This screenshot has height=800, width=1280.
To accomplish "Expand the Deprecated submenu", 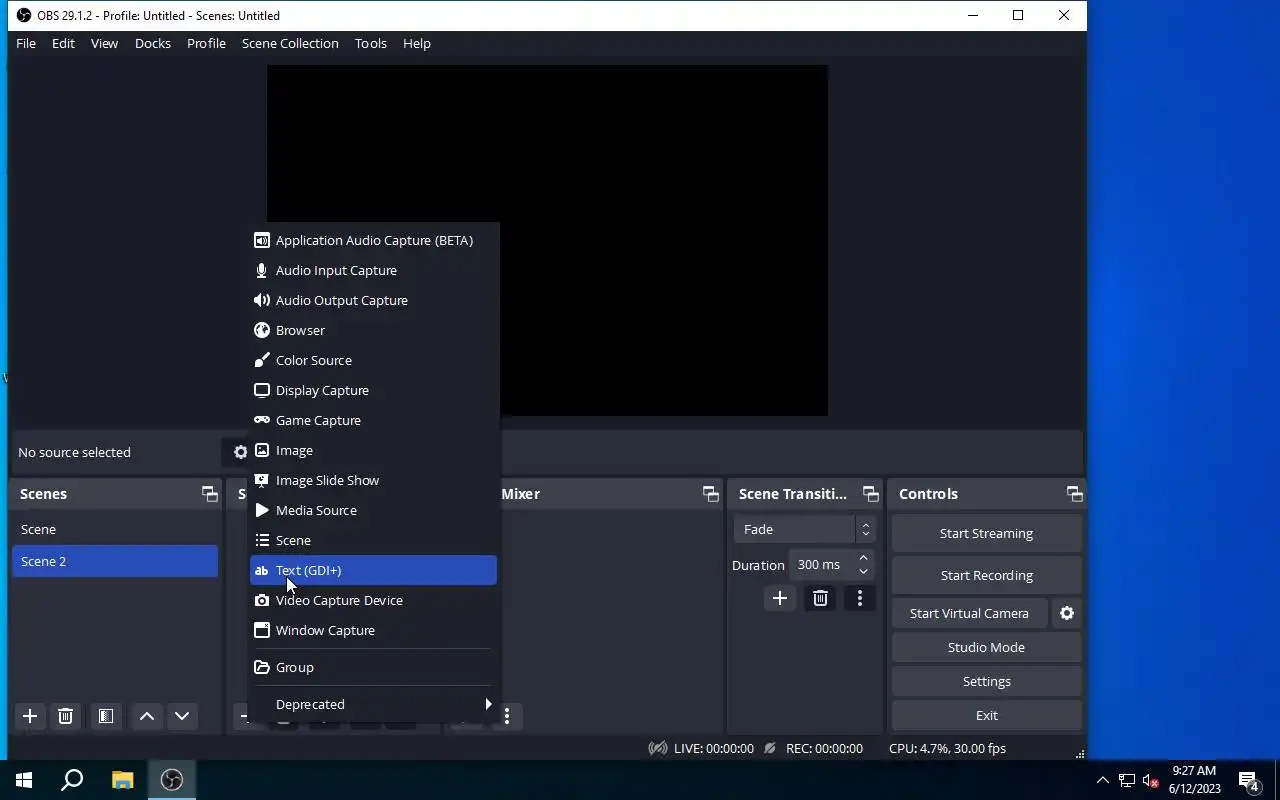I will tap(373, 704).
